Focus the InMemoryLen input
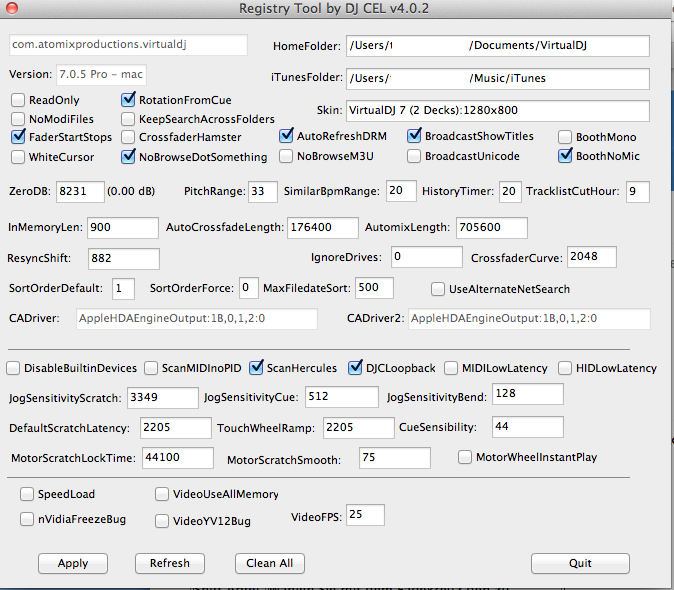 (123, 228)
